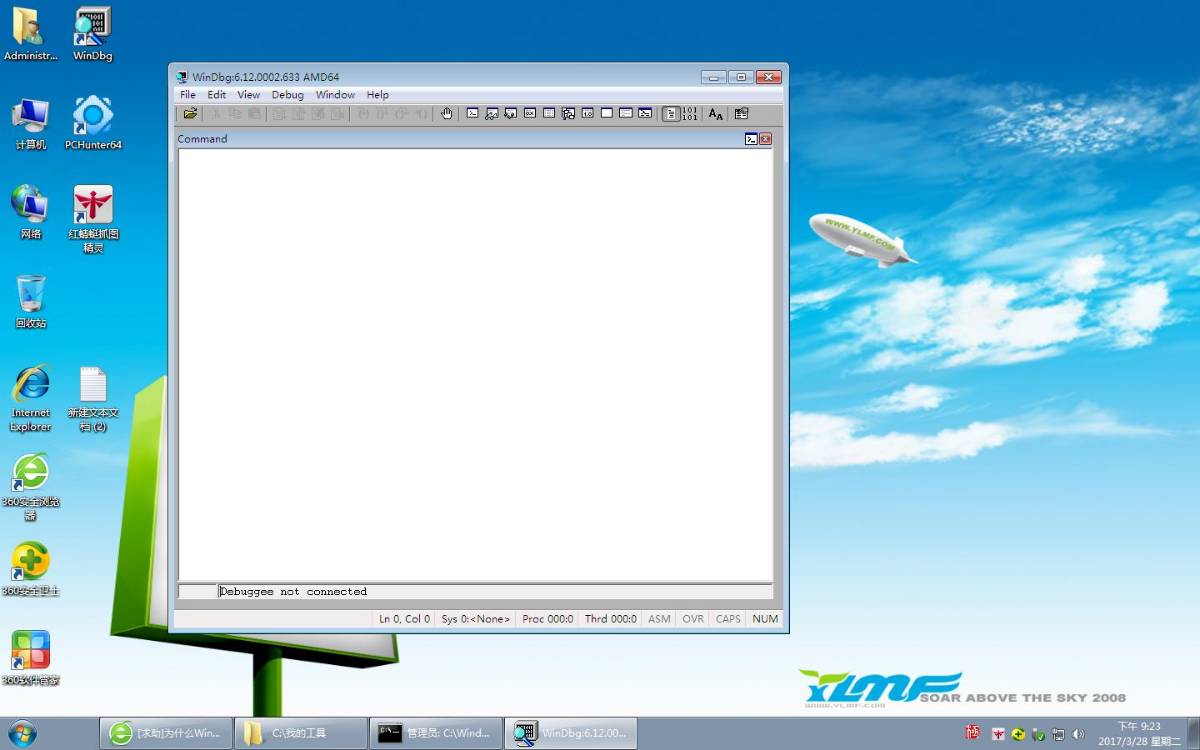Click the Ln 0, Col 0 status entry

404,619
